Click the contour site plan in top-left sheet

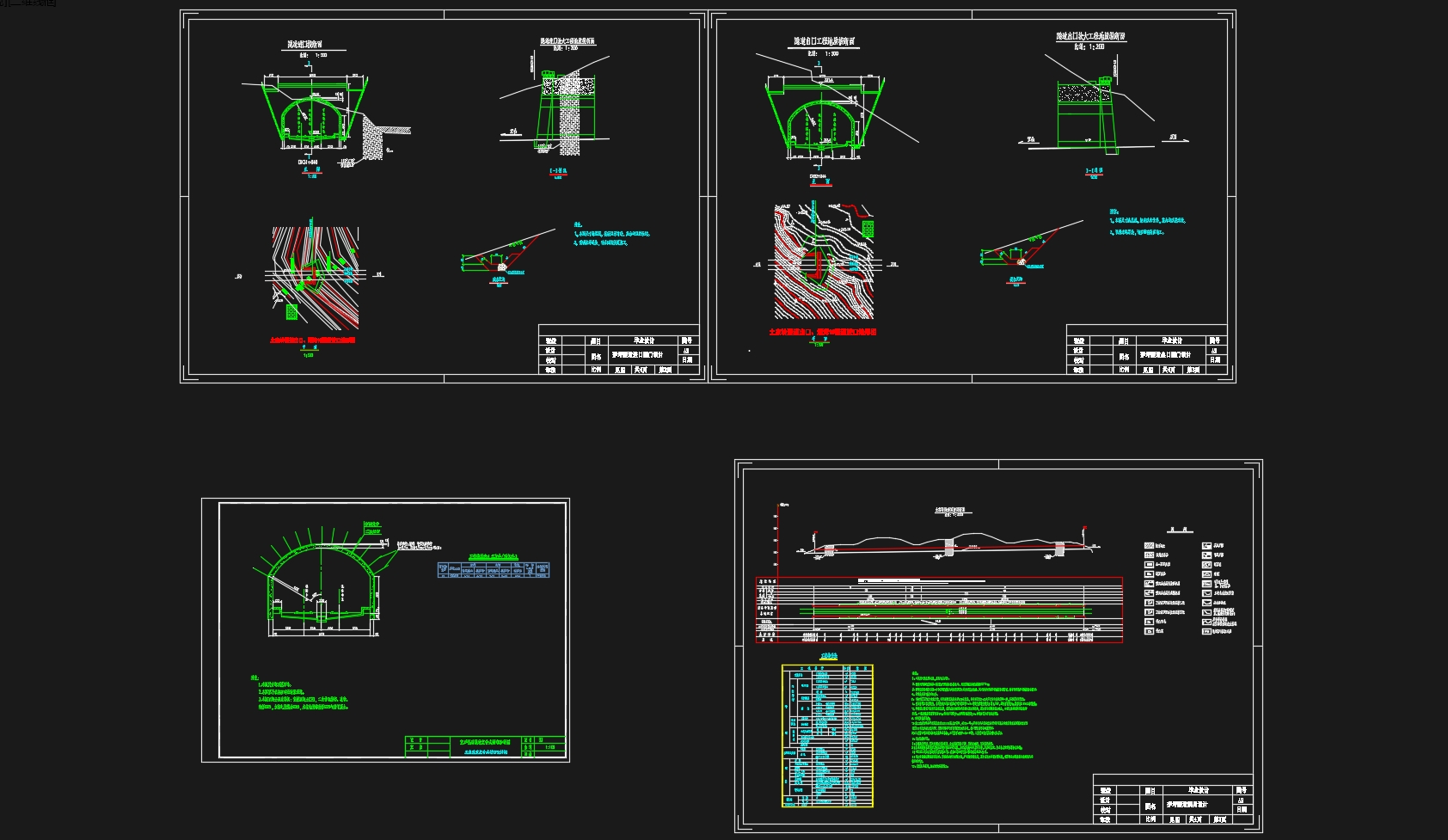coord(316,278)
